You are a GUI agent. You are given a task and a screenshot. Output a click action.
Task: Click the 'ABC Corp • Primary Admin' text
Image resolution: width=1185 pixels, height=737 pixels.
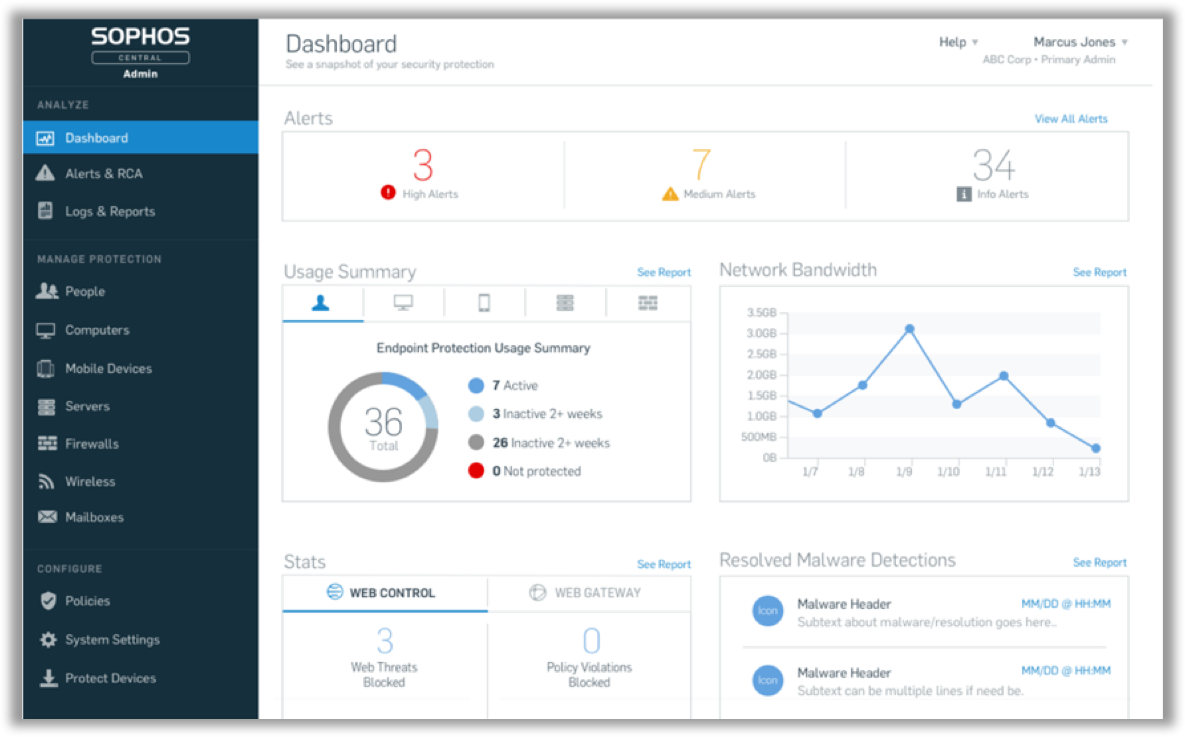(x=1049, y=60)
